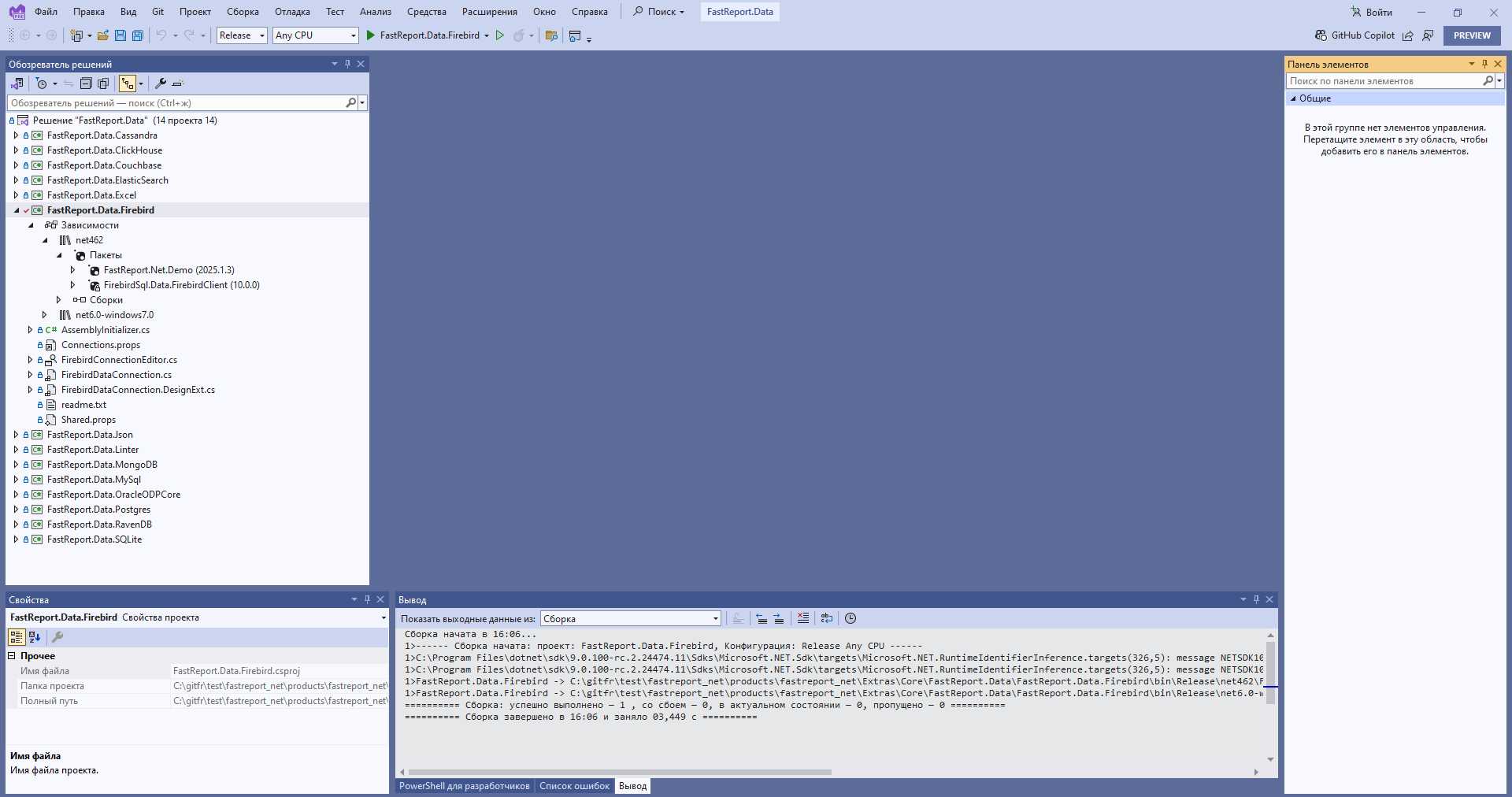
Task: Click Output panel horizontal scrollbar
Action: tap(620, 772)
